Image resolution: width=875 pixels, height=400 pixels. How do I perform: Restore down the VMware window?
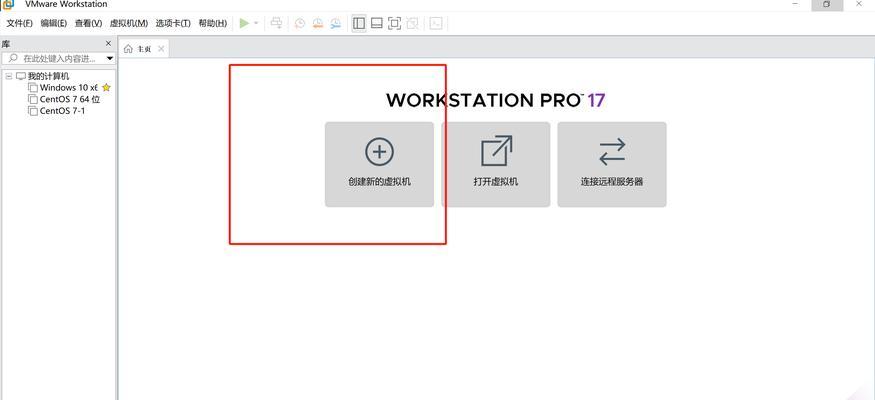click(827, 4)
